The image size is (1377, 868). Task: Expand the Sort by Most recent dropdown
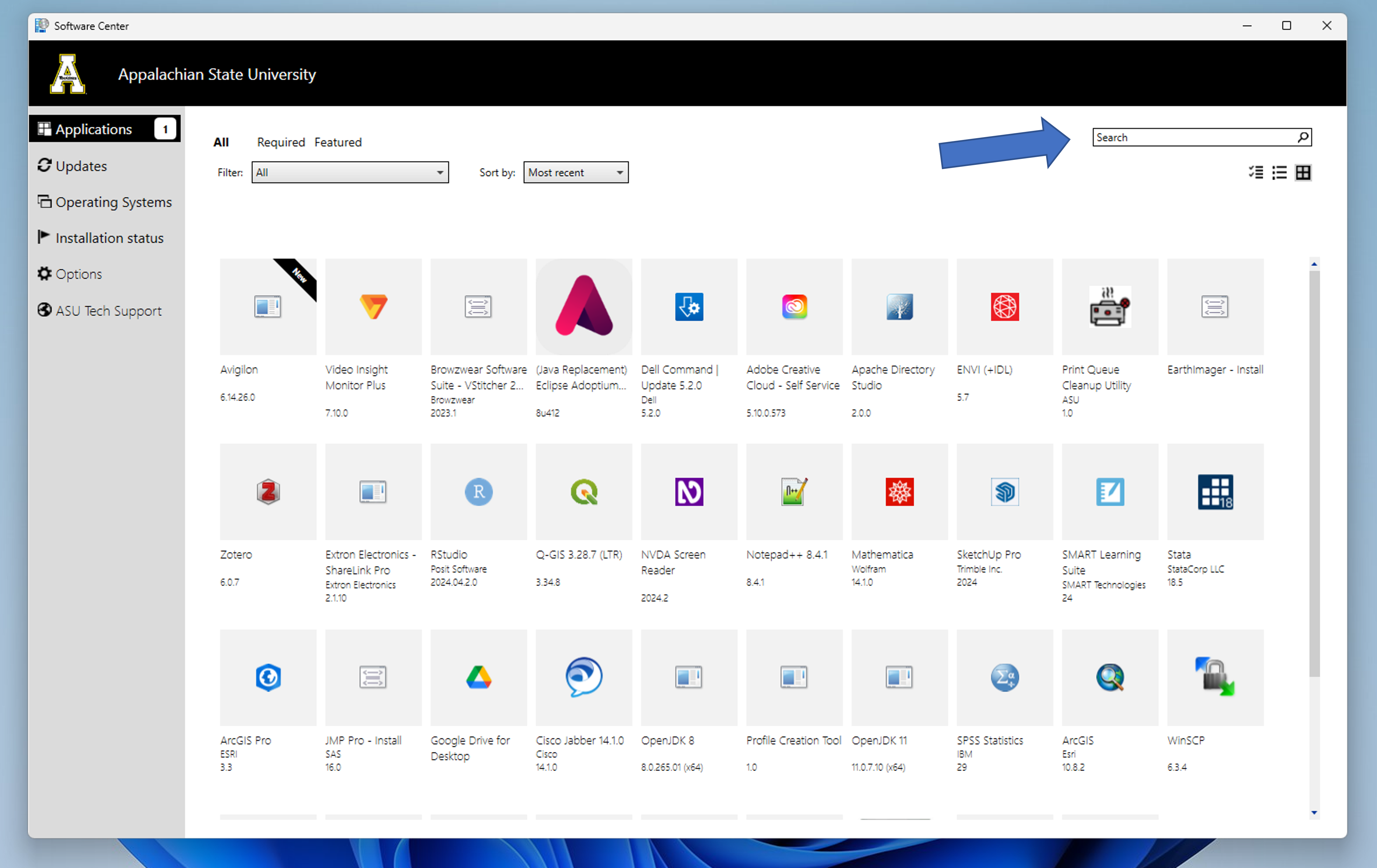(576, 172)
